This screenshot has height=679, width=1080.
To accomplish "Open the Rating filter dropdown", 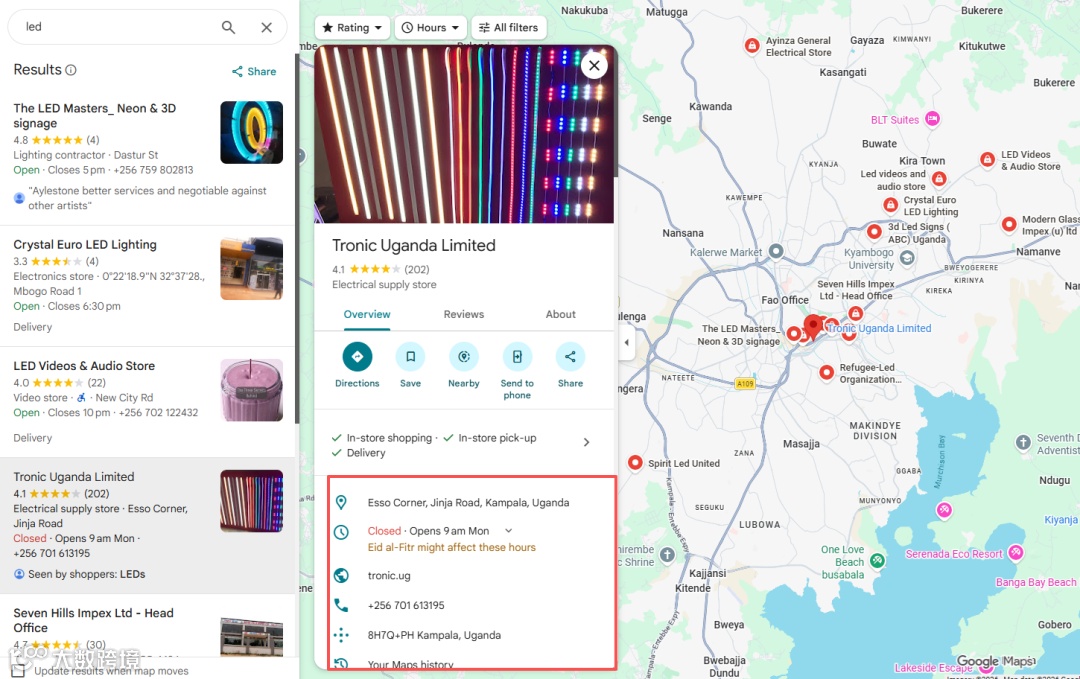I will click(x=352, y=28).
